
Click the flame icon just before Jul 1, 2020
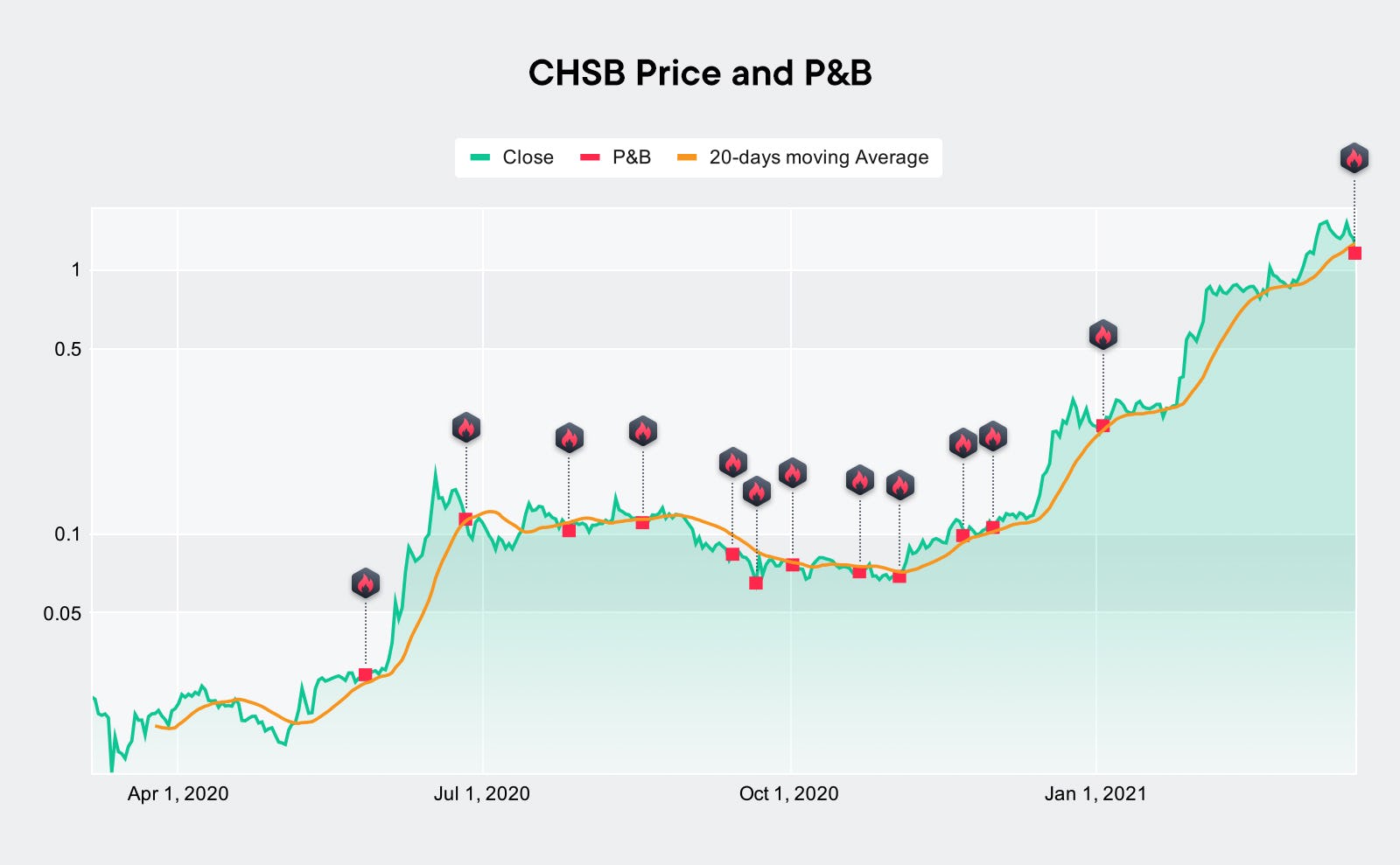click(465, 428)
